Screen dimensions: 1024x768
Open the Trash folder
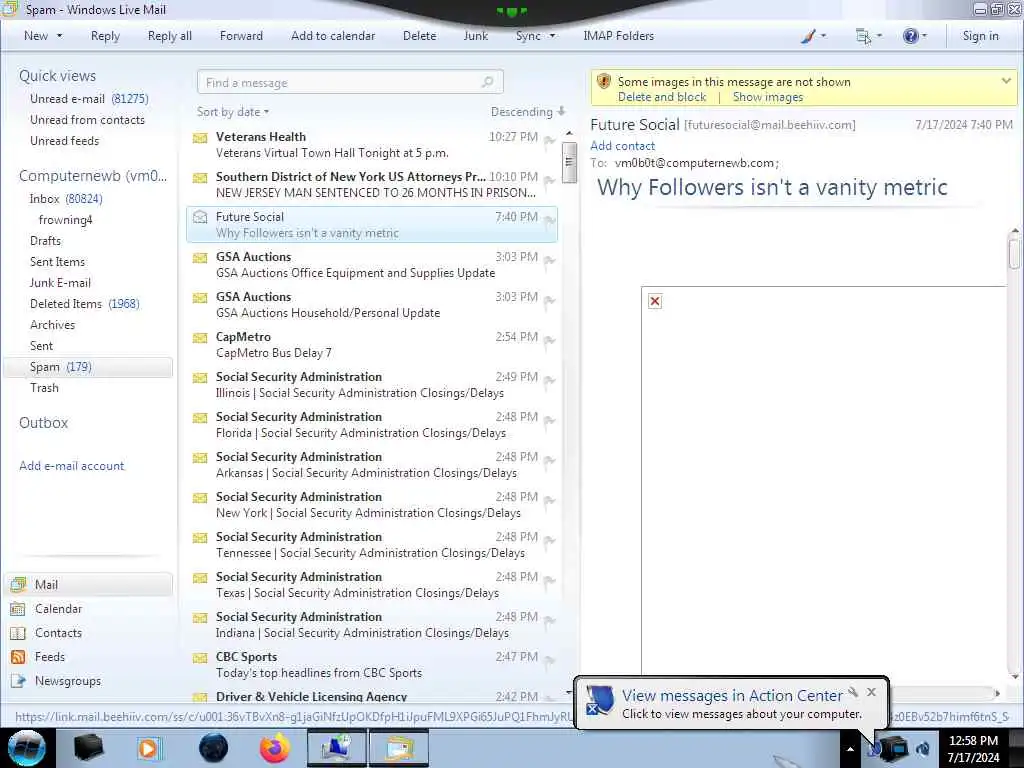click(x=44, y=387)
